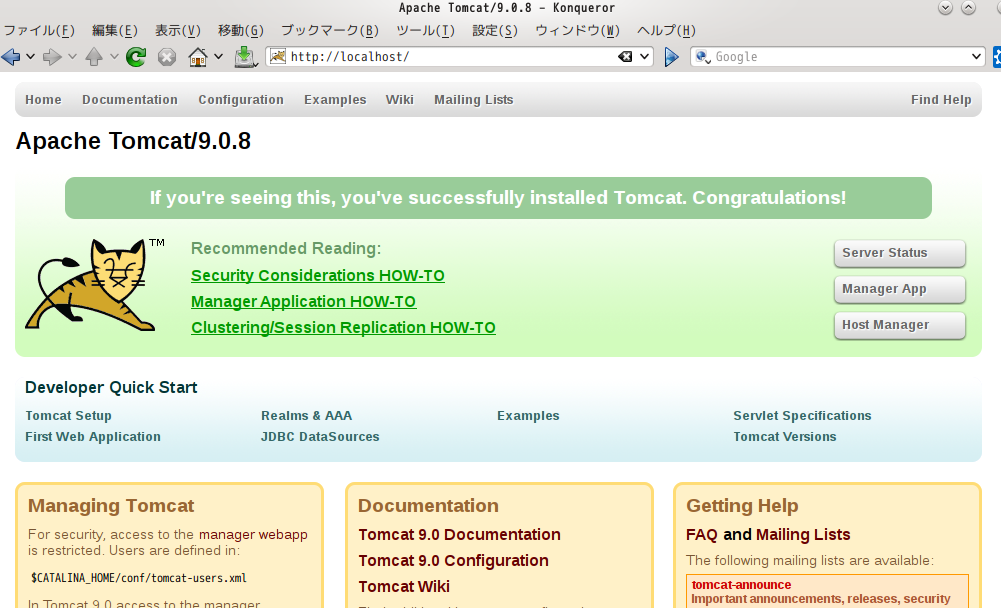The height and width of the screenshot is (608, 1001).
Task: Open Tomcat Versions link
Action: pyautogui.click(x=785, y=437)
